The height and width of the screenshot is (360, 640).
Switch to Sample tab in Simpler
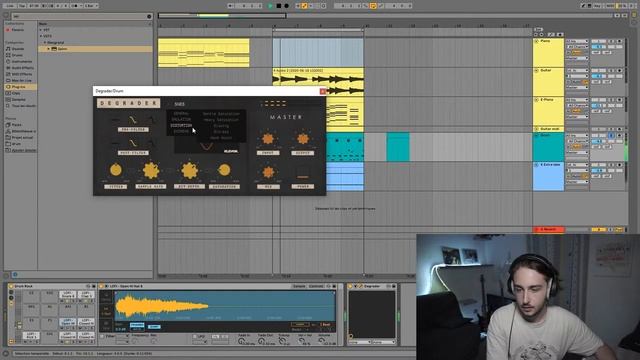click(x=299, y=287)
